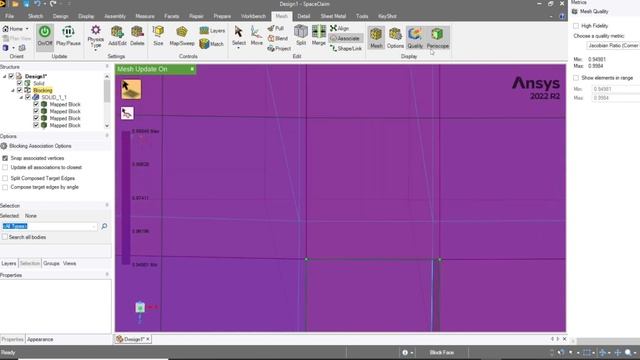Open mesh display Options
This screenshot has width=640, height=360.
click(395, 38)
